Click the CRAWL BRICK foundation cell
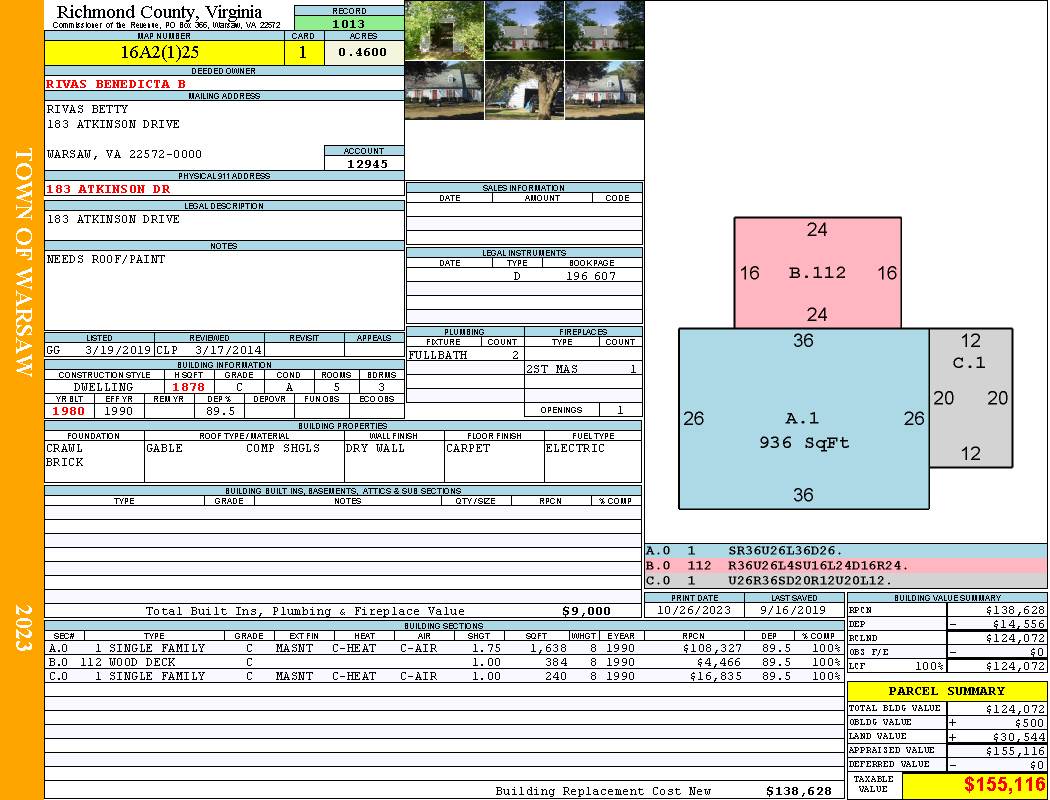1050x800 pixels. point(94,461)
